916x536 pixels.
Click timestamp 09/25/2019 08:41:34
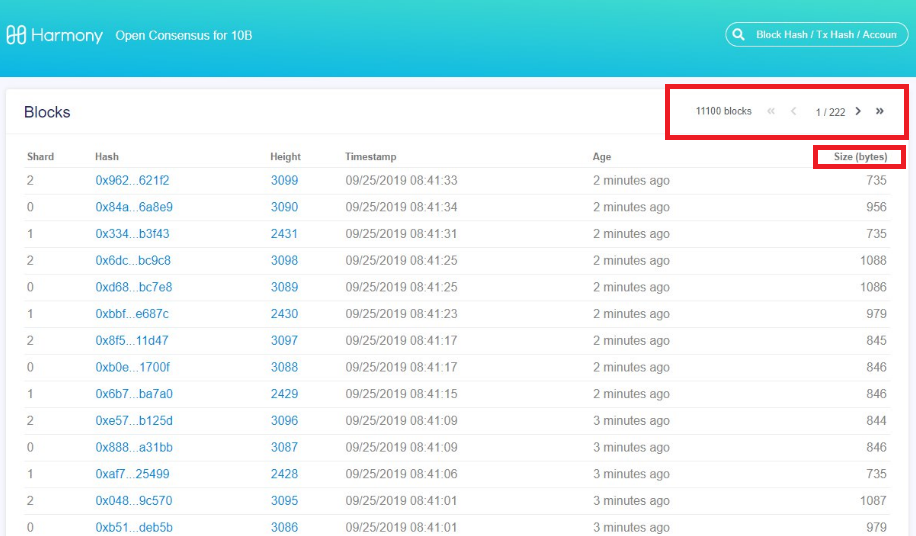pos(401,207)
